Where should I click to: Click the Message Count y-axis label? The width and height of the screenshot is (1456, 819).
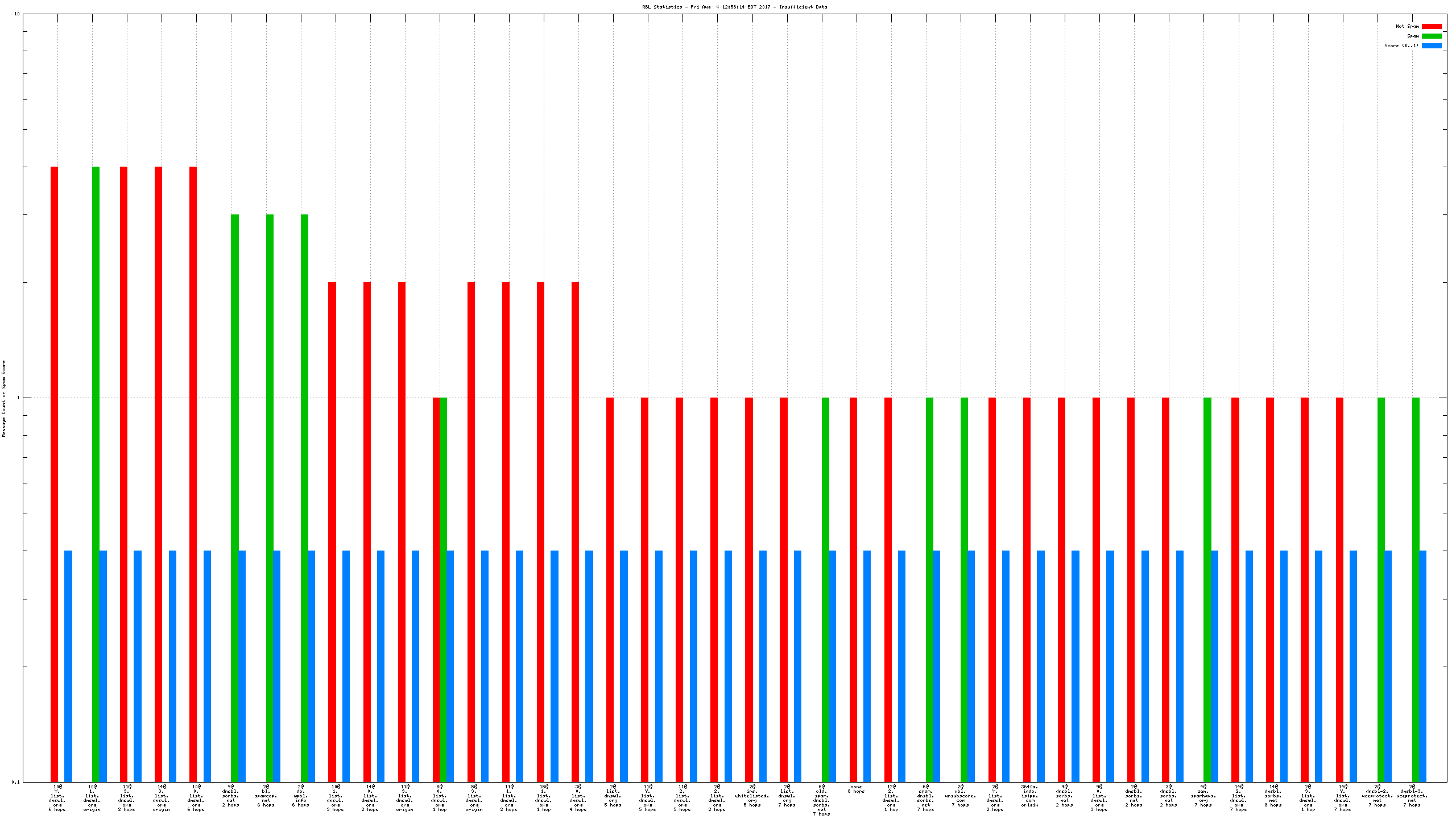pyautogui.click(x=3, y=398)
